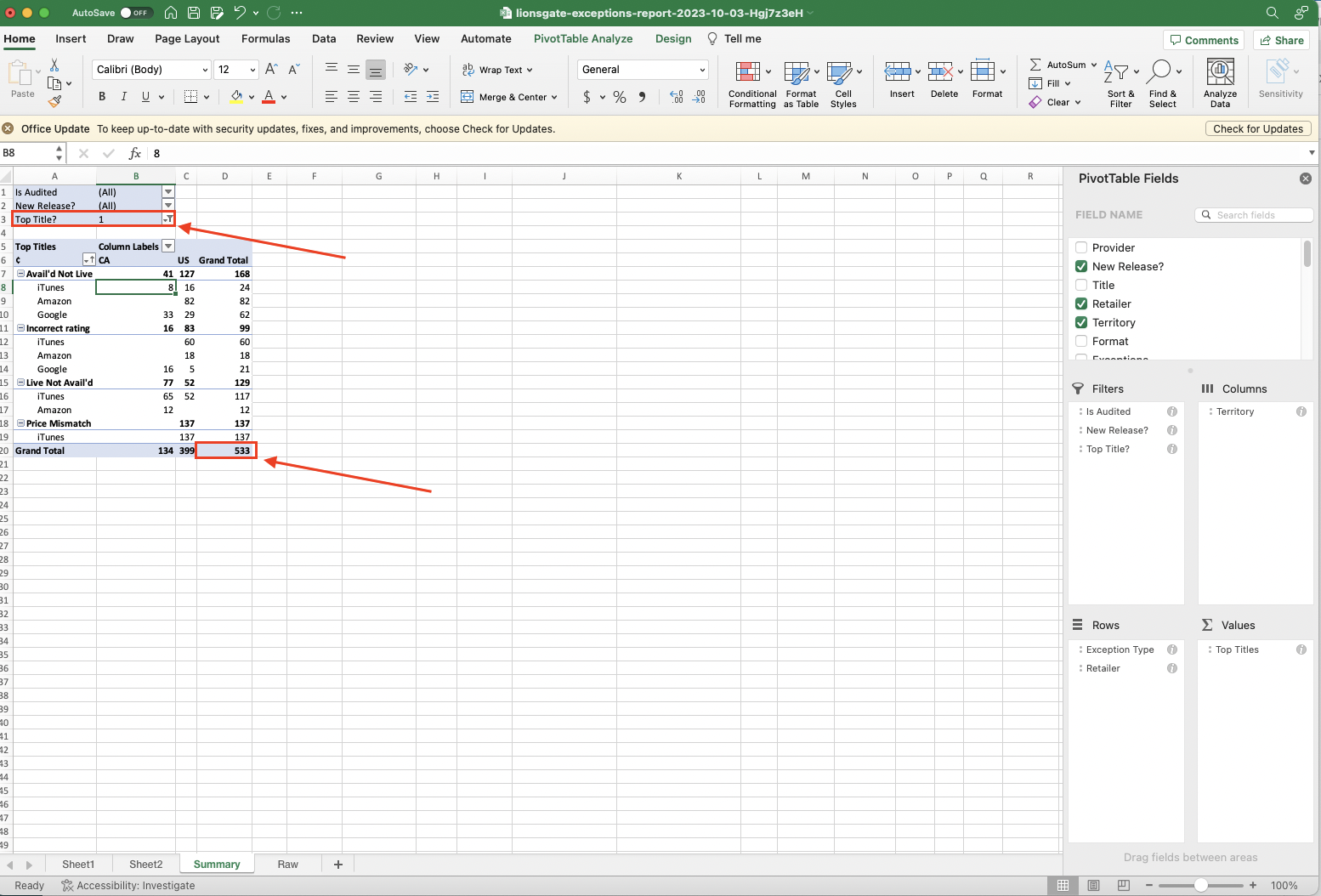Click the Format Painter brush icon
This screenshot has height=896, width=1321.
pos(55,101)
